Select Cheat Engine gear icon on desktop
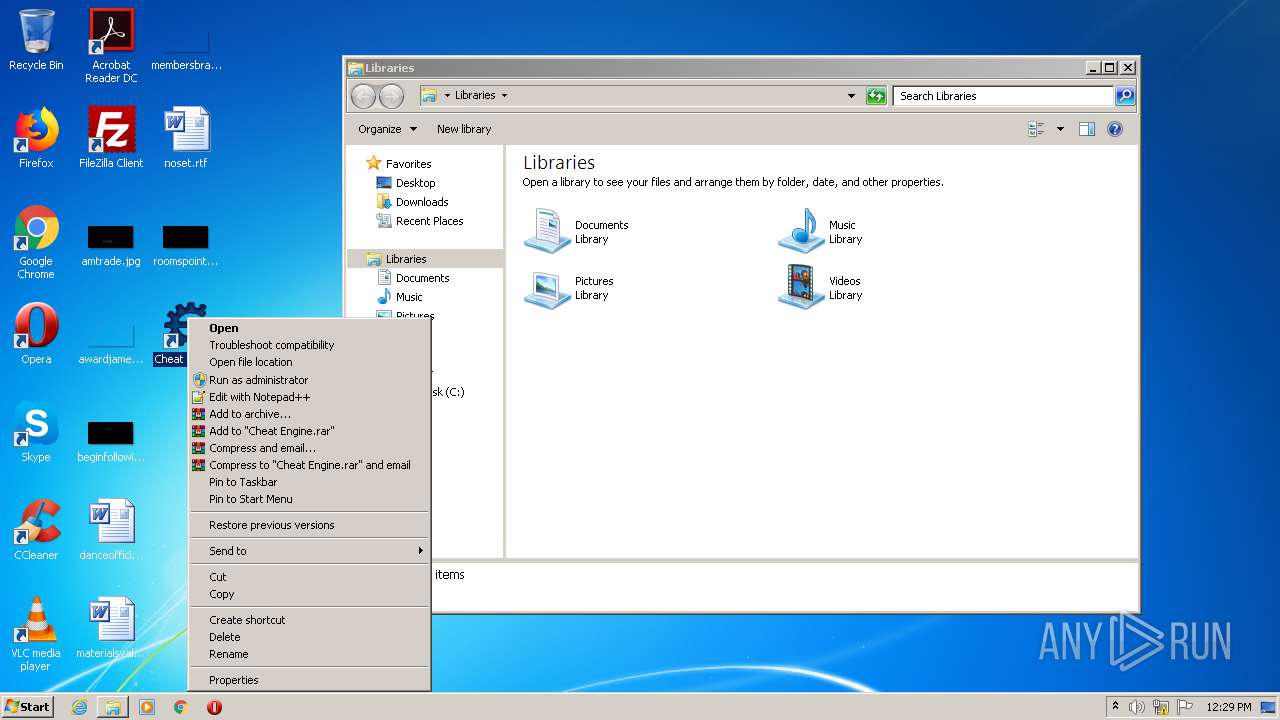Image resolution: width=1280 pixels, height=720 pixels. coord(185,324)
